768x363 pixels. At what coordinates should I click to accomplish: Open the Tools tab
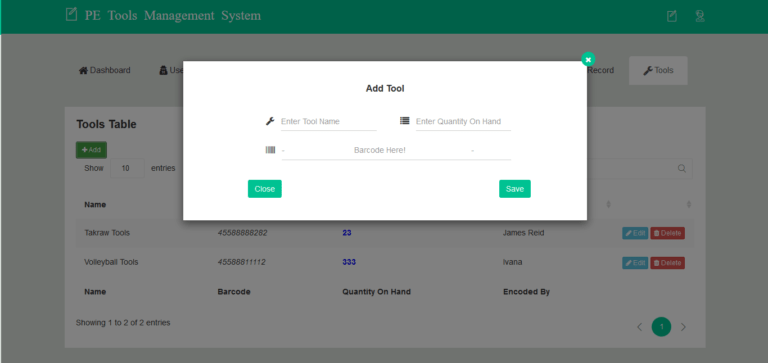[x=658, y=71]
